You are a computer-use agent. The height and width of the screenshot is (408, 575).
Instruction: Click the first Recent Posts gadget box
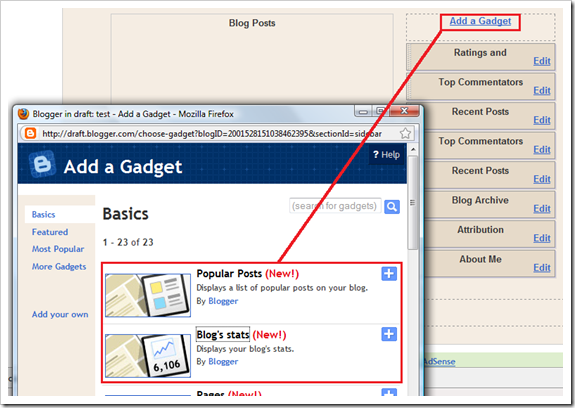pos(480,115)
